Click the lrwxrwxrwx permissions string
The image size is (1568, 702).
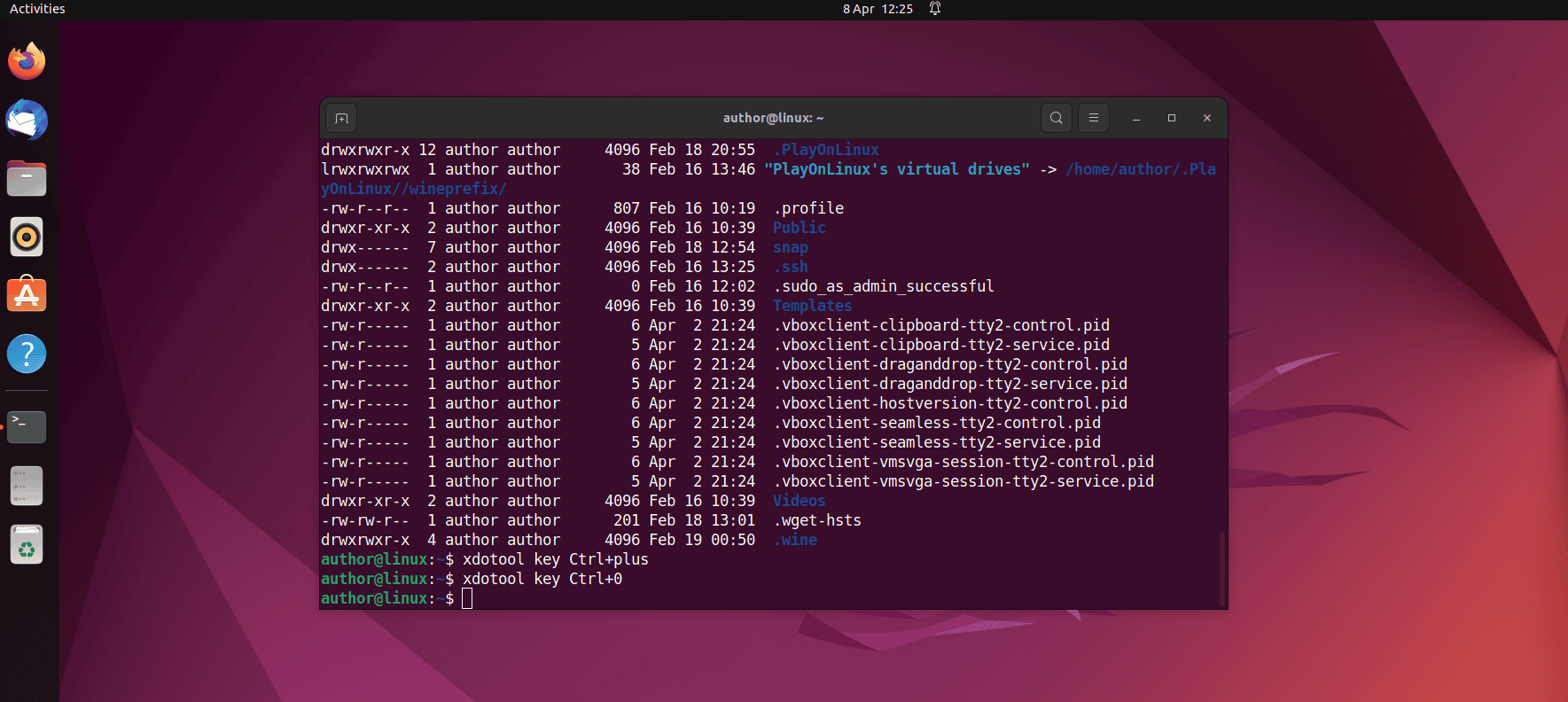tap(365, 169)
